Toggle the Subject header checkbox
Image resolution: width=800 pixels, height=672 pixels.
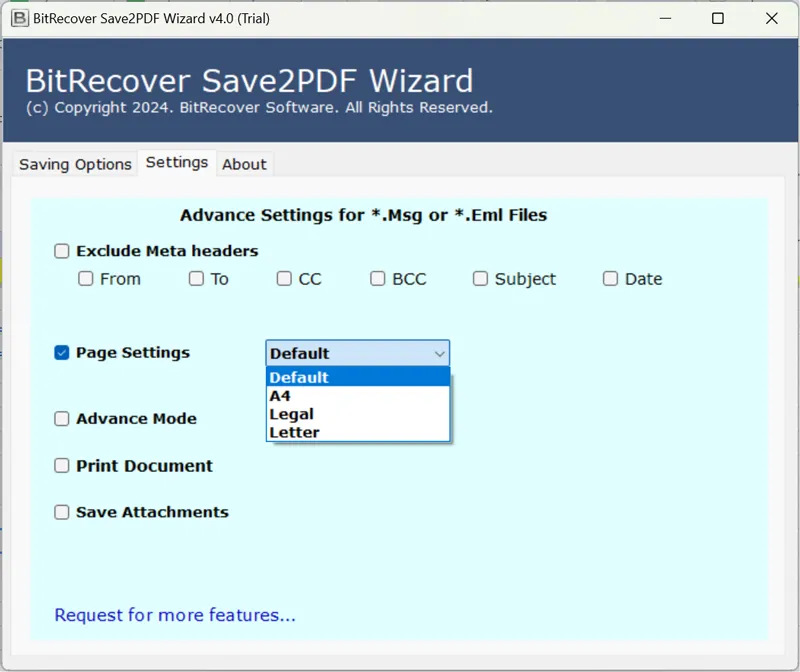[480, 279]
